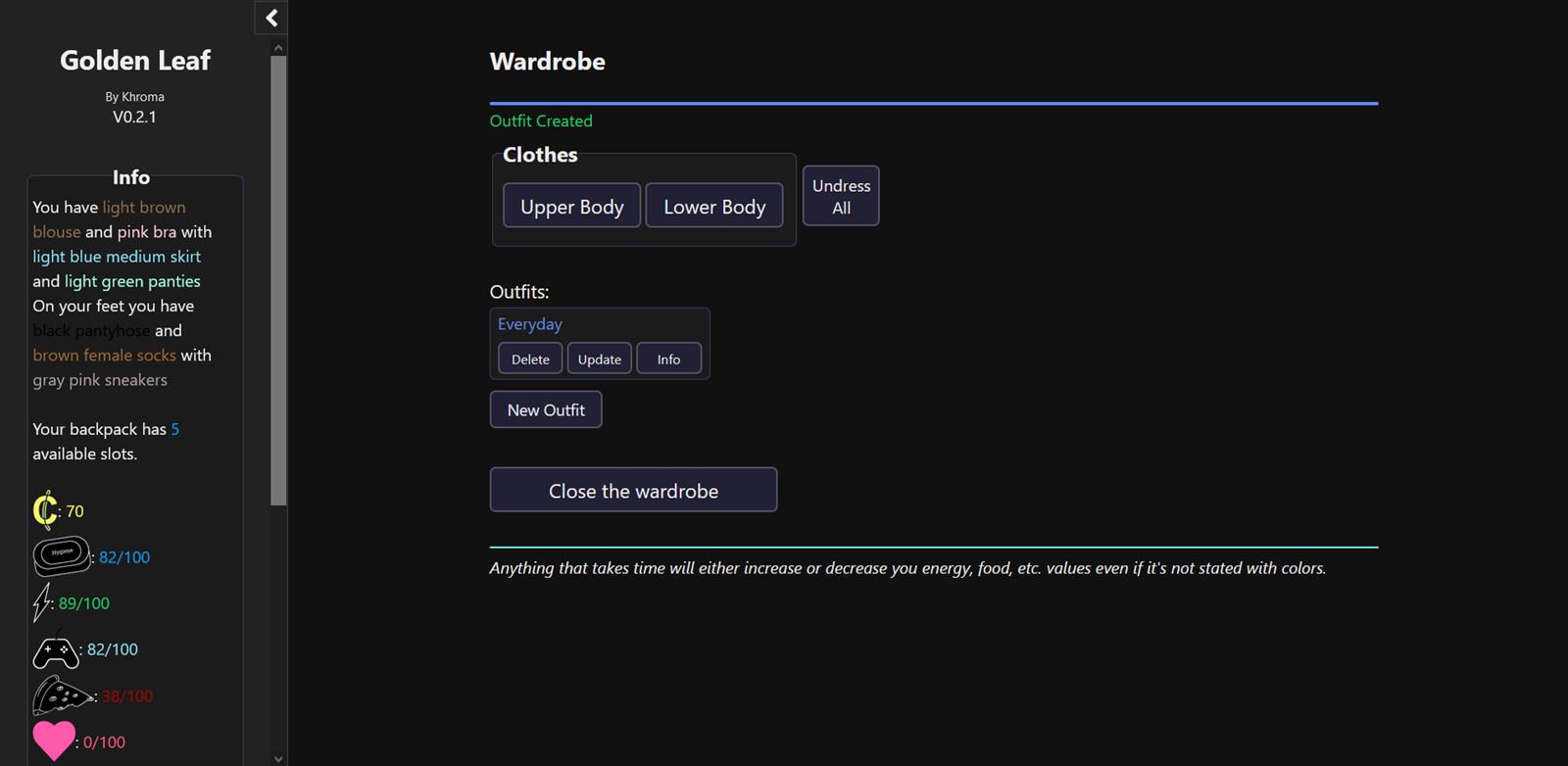The image size is (1568, 766).
Task: Click the gamepad fun icon
Action: pos(56,650)
